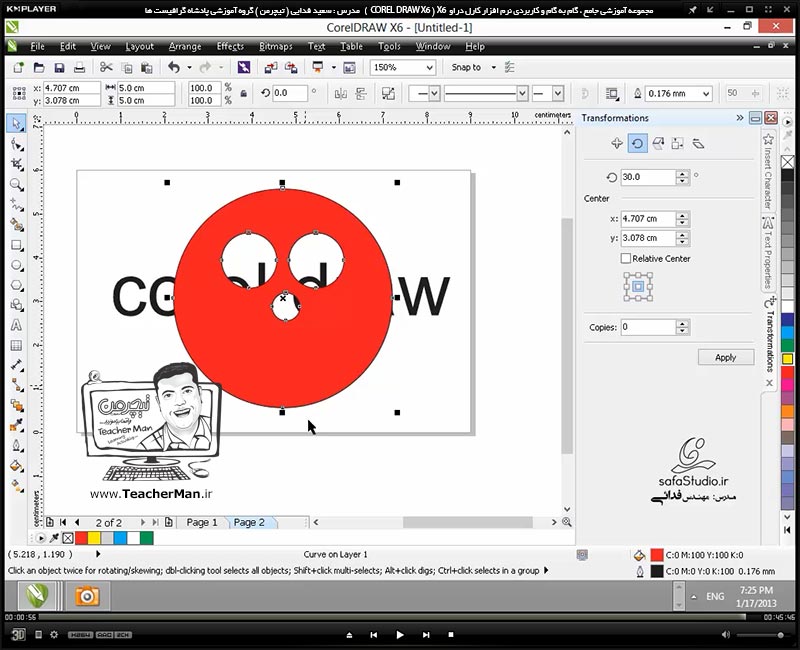Screen dimensions: 800x650
Task: Open the Arrange menu
Action: click(185, 46)
